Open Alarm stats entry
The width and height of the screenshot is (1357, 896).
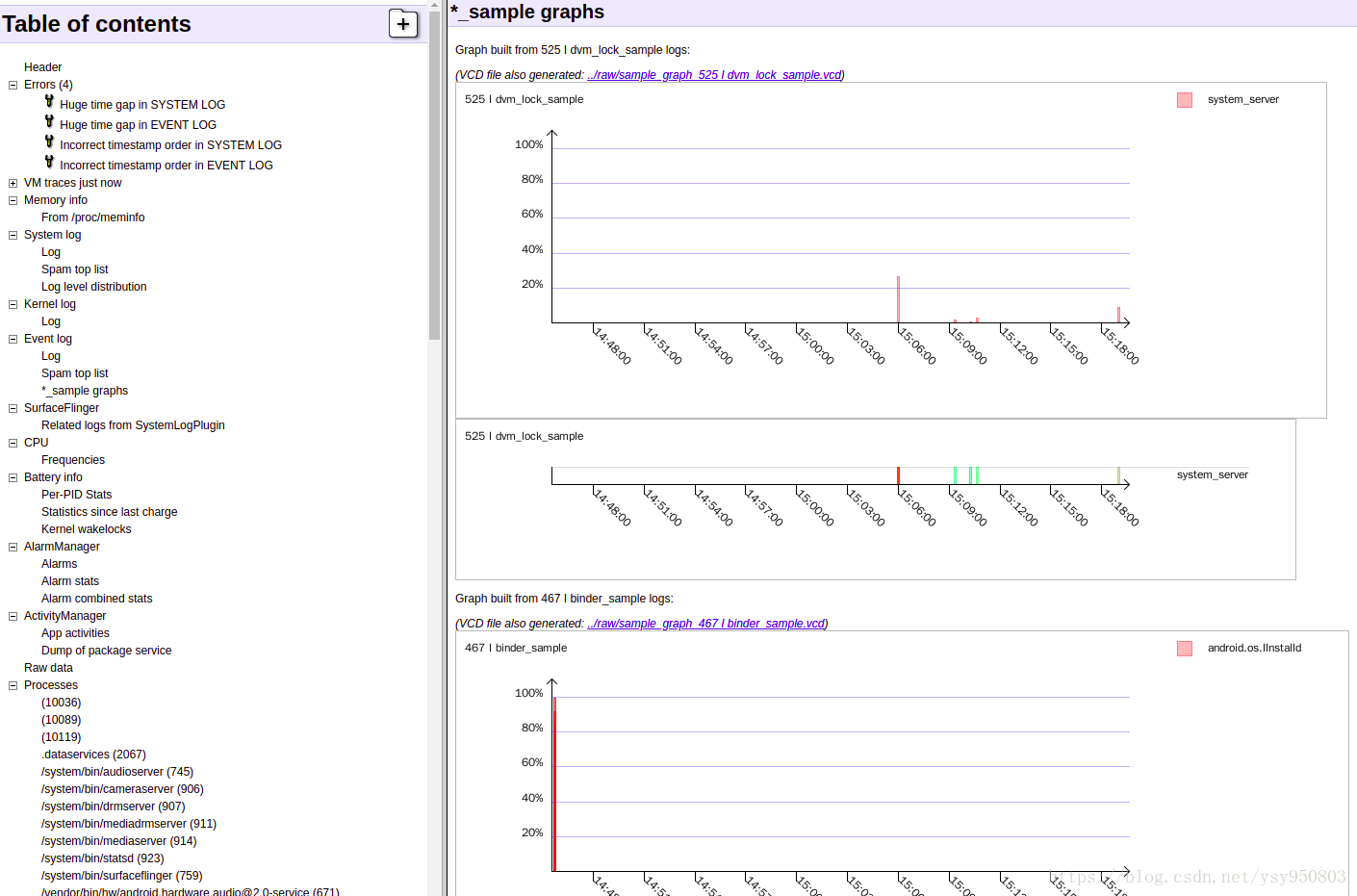click(x=70, y=581)
